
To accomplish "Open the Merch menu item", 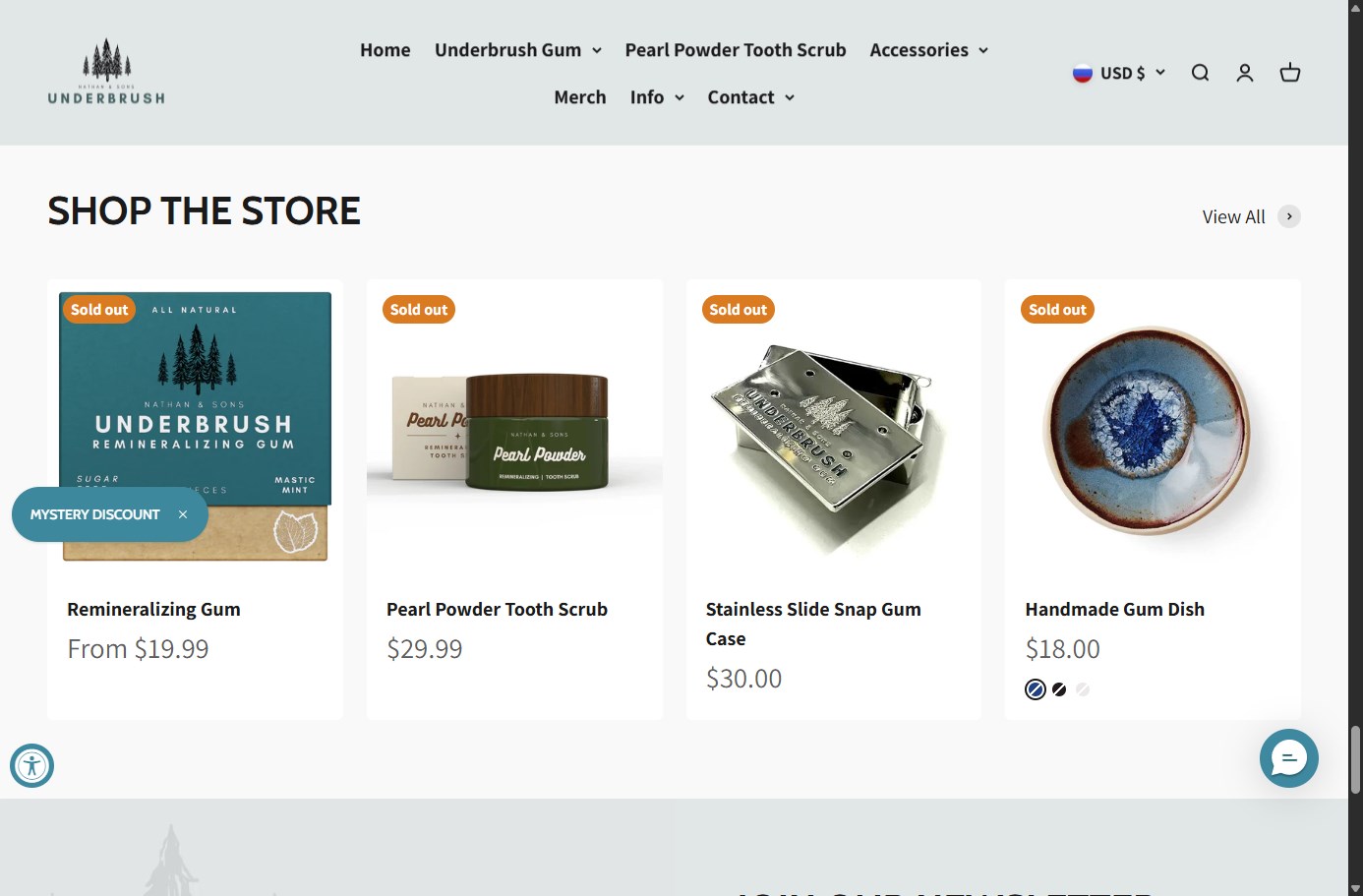I will (580, 97).
